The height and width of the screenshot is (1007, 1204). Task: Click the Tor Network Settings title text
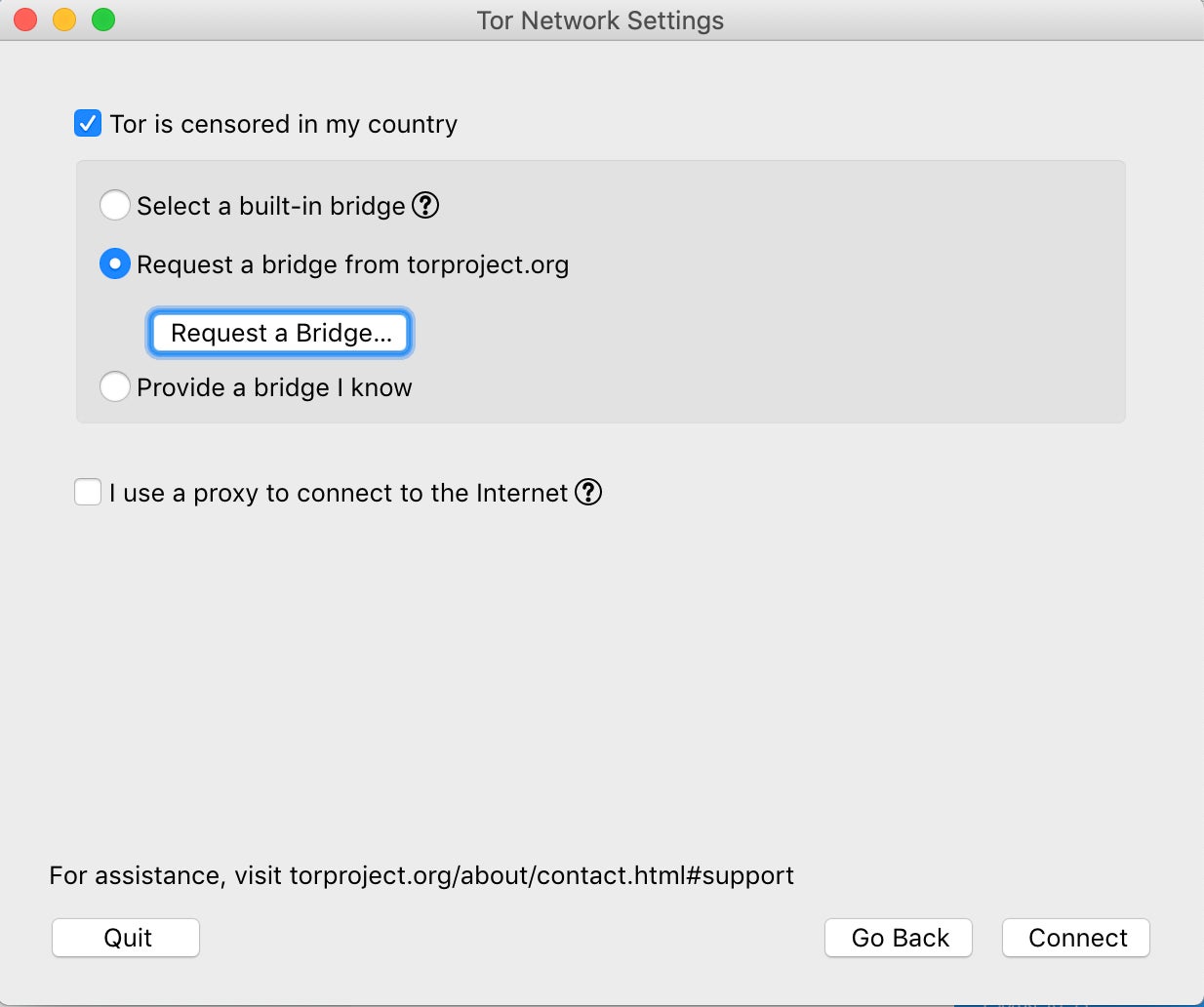tap(600, 20)
